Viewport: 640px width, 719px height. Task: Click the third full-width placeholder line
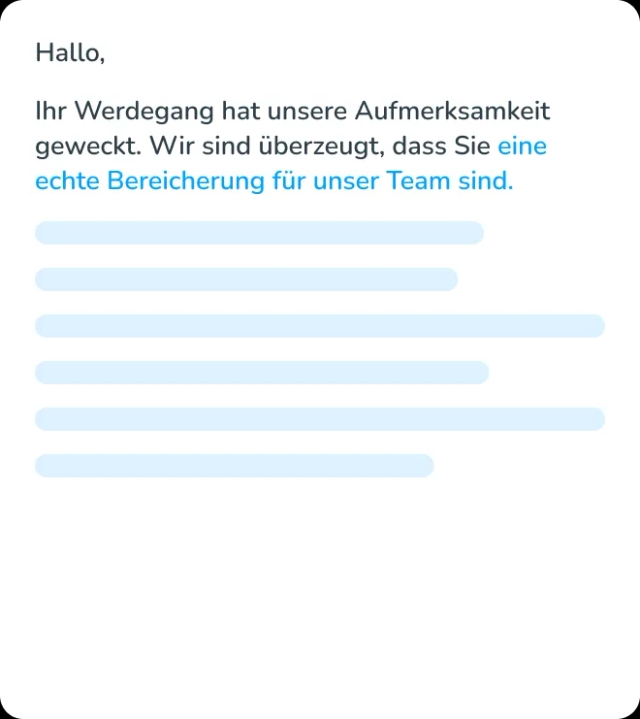click(320, 326)
